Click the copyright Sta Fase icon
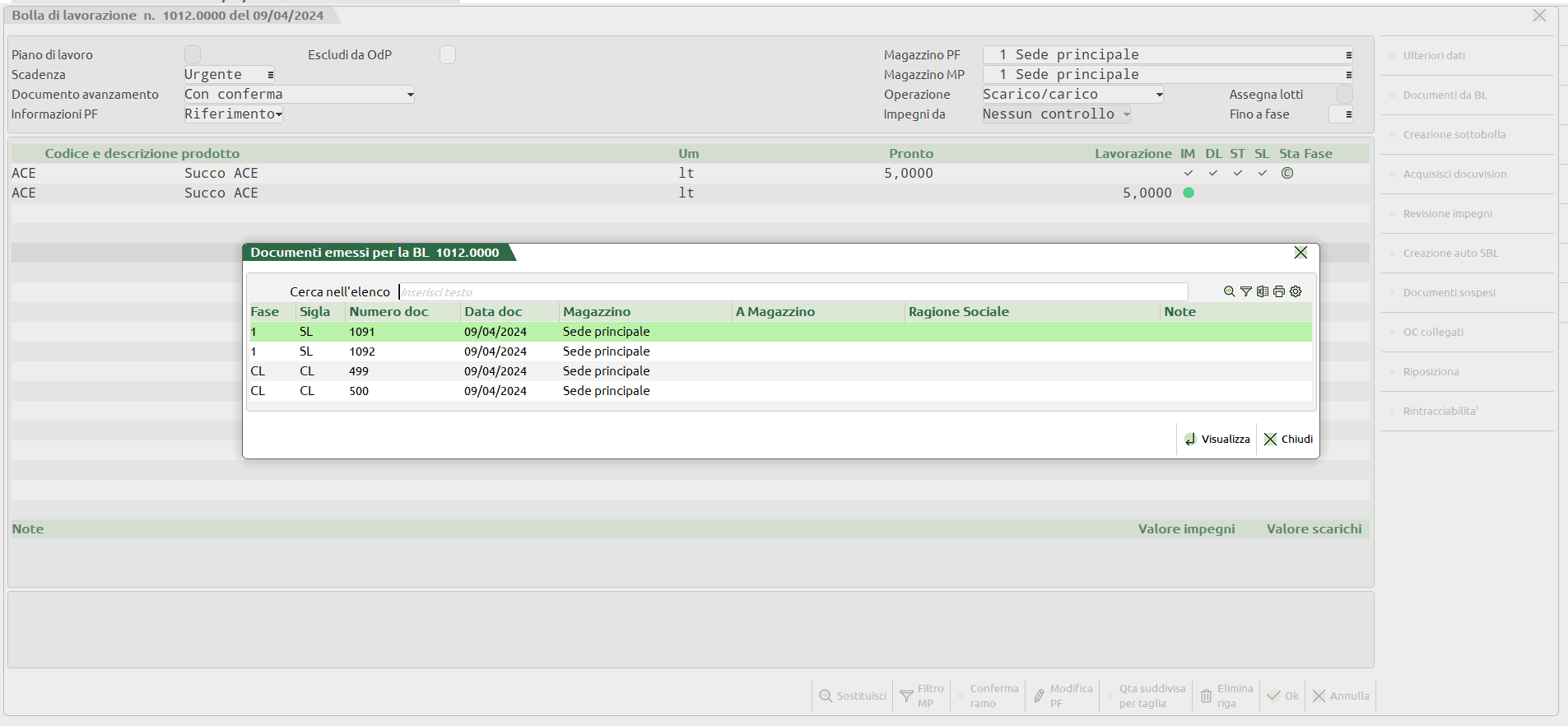Screen dimensions: 1568x726 [1287, 173]
